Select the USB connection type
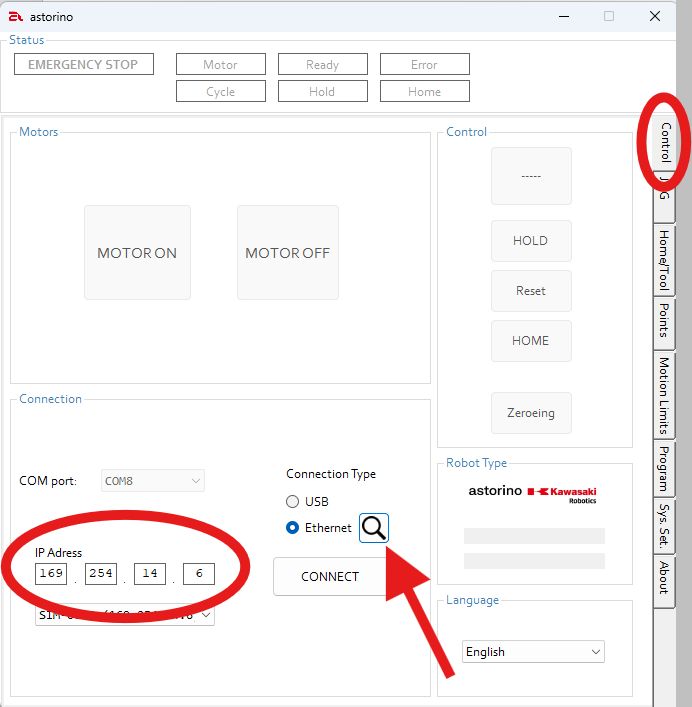Image resolution: width=692 pixels, height=707 pixels. click(x=293, y=501)
